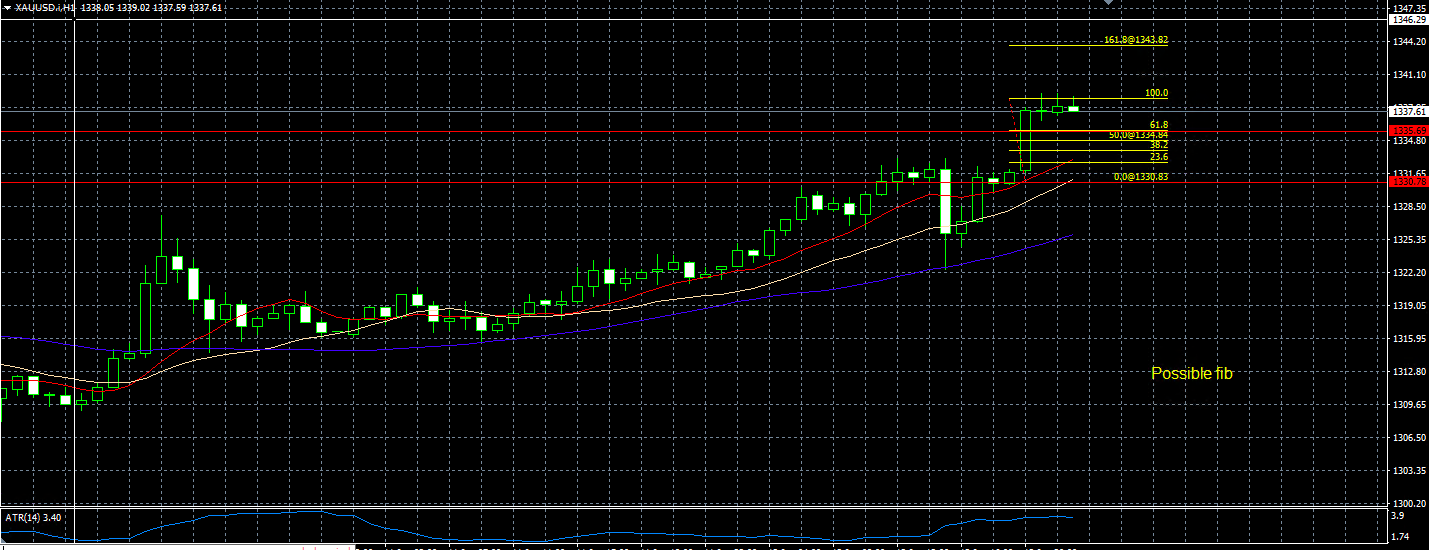The width and height of the screenshot is (1429, 550).
Task: Click the 1319.05 price scale value
Action: pyautogui.click(x=1408, y=305)
